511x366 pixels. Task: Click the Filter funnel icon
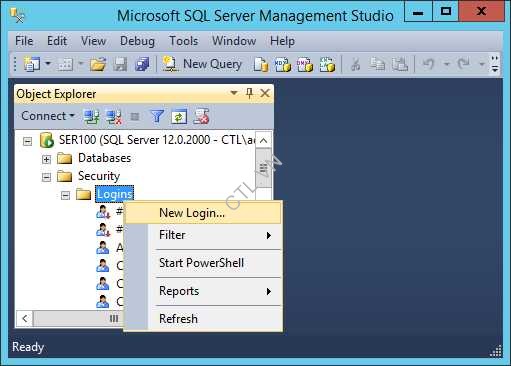pos(157,117)
